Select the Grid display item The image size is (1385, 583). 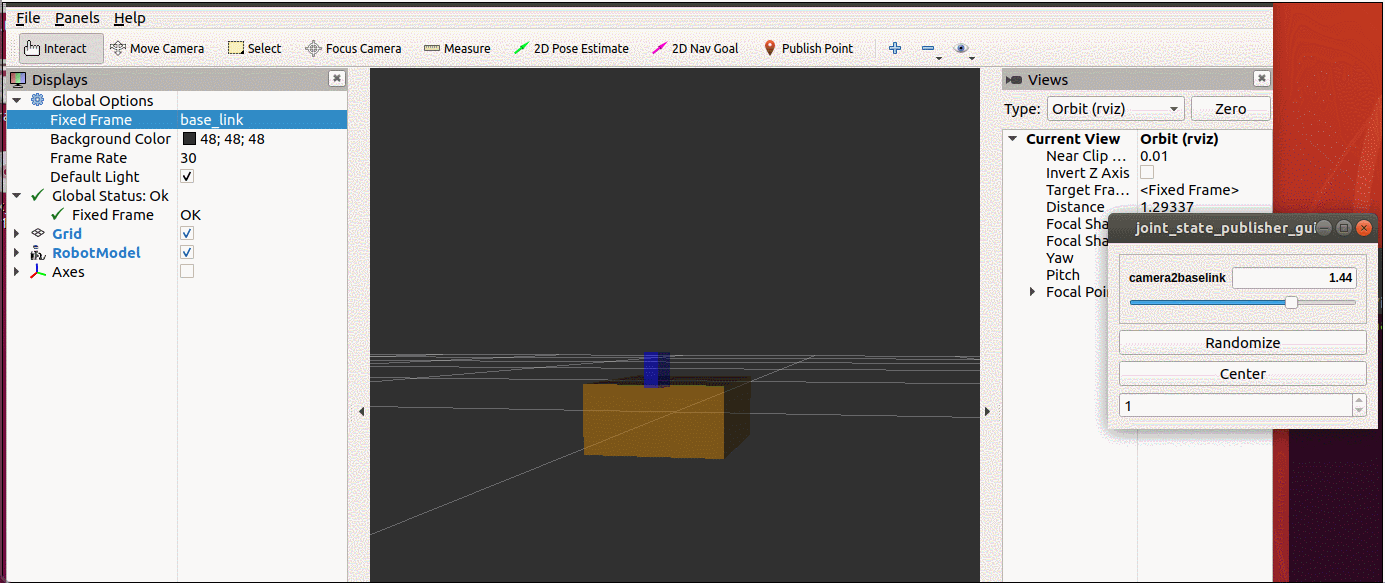coord(67,234)
